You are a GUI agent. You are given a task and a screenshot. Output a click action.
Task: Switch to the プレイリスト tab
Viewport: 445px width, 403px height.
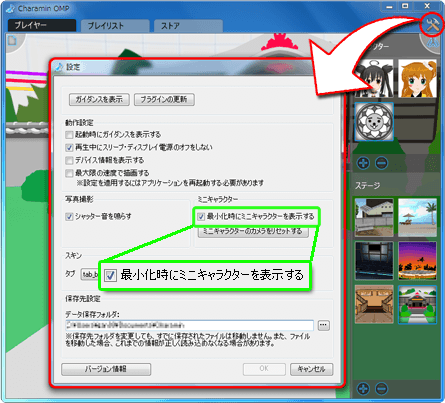click(x=115, y=26)
